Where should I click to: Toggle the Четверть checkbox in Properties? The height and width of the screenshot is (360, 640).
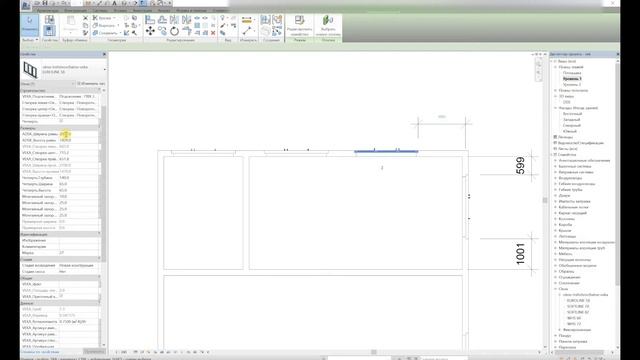(x=61, y=121)
